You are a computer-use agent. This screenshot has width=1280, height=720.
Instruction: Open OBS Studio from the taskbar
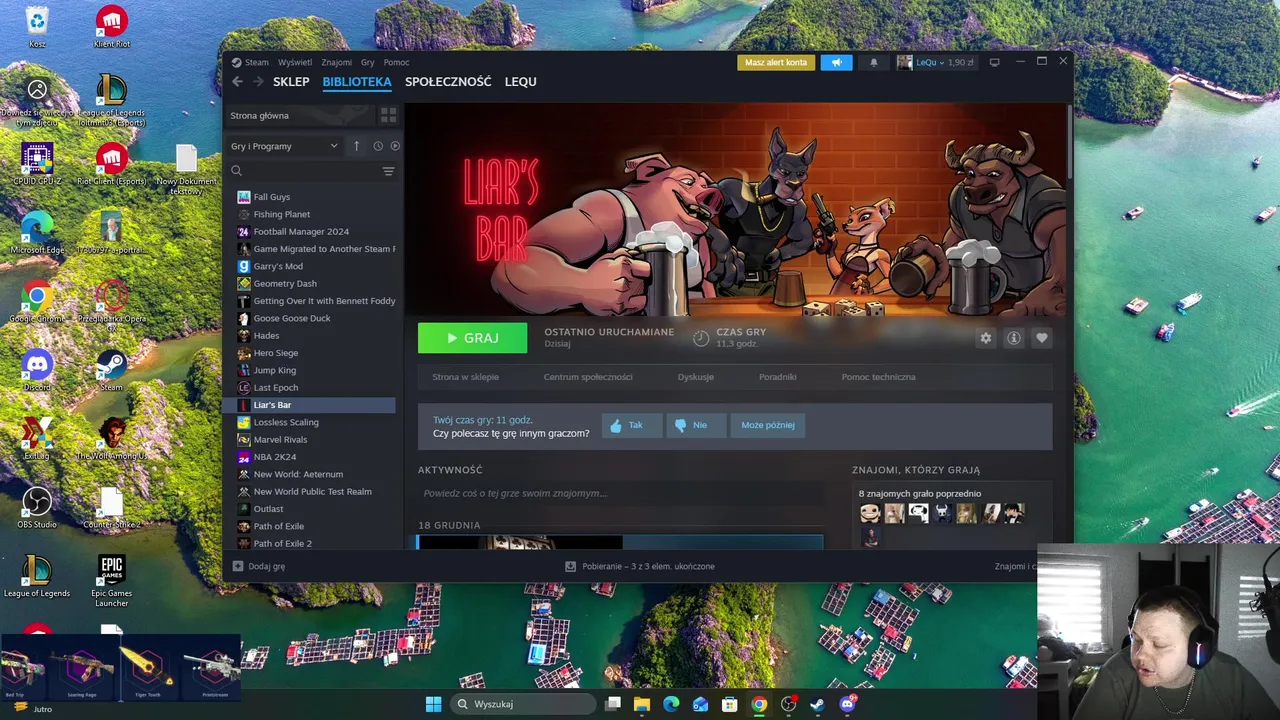pos(788,704)
